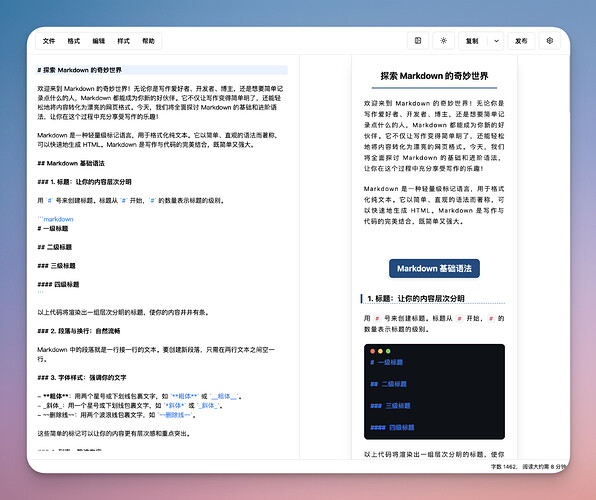Click editor line ### 2. 段落与换行
The image size is (596, 500).
coord(79,331)
